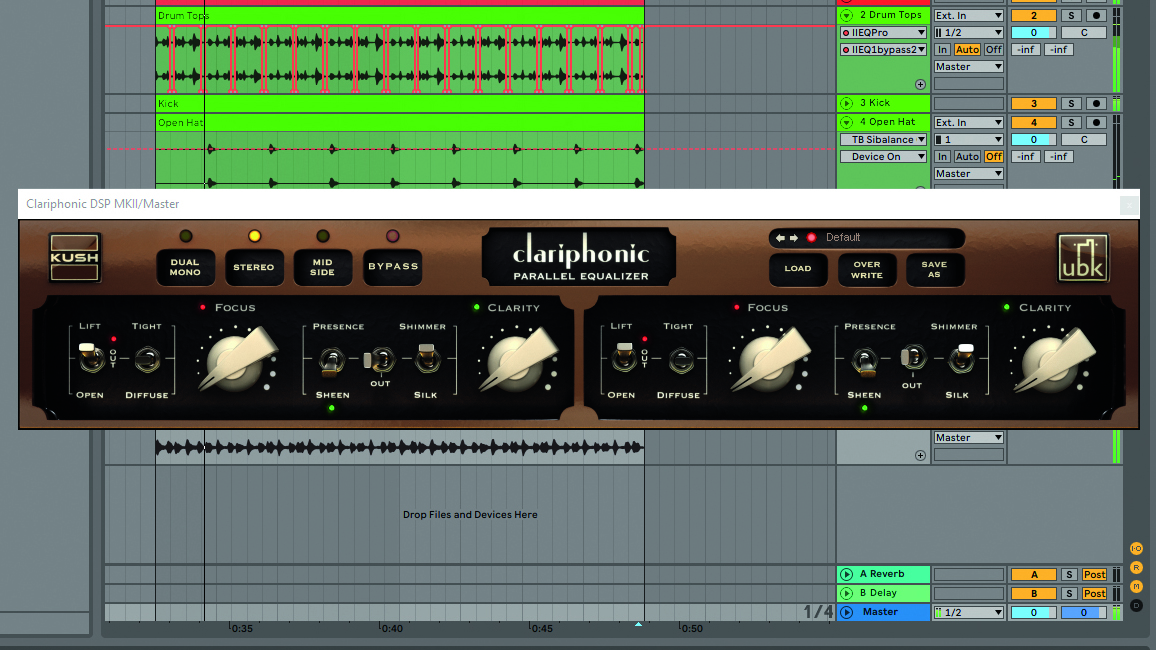The width and height of the screenshot is (1156, 650).
Task: Click the ubk logo in the plugin
Action: 1082,258
